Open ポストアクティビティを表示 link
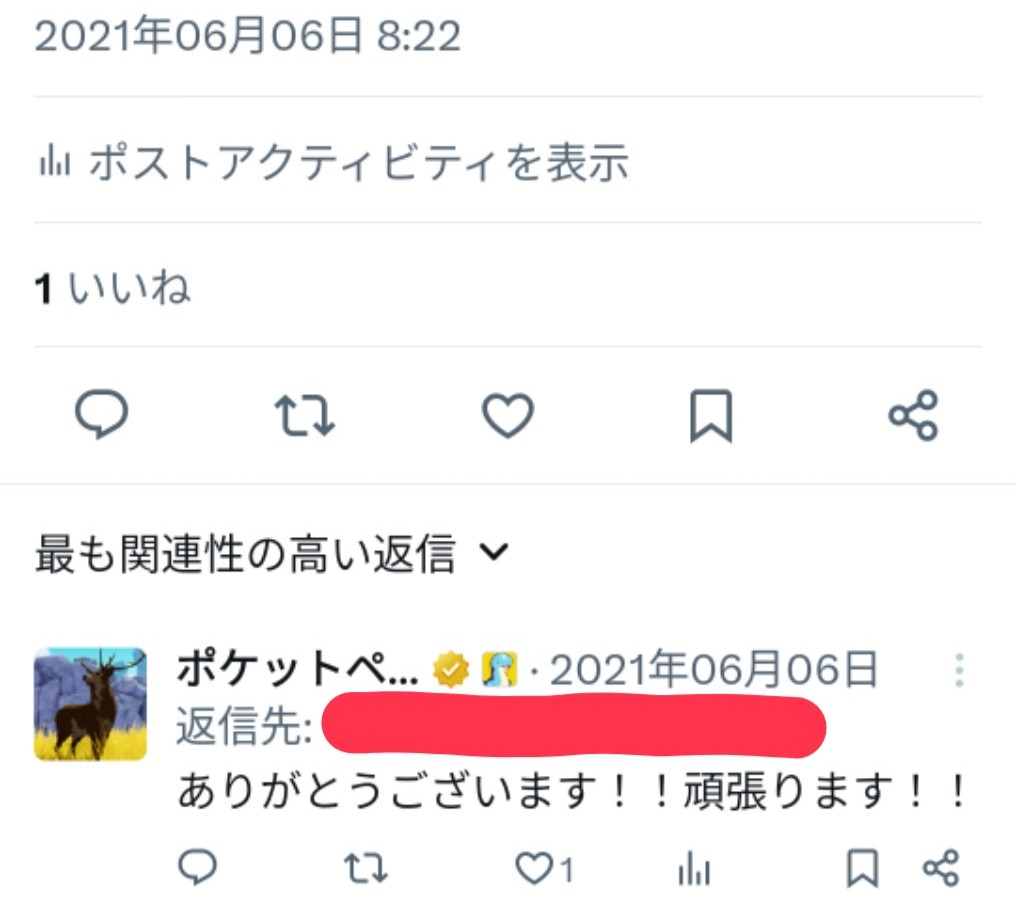This screenshot has width=1016, height=909. point(334,161)
